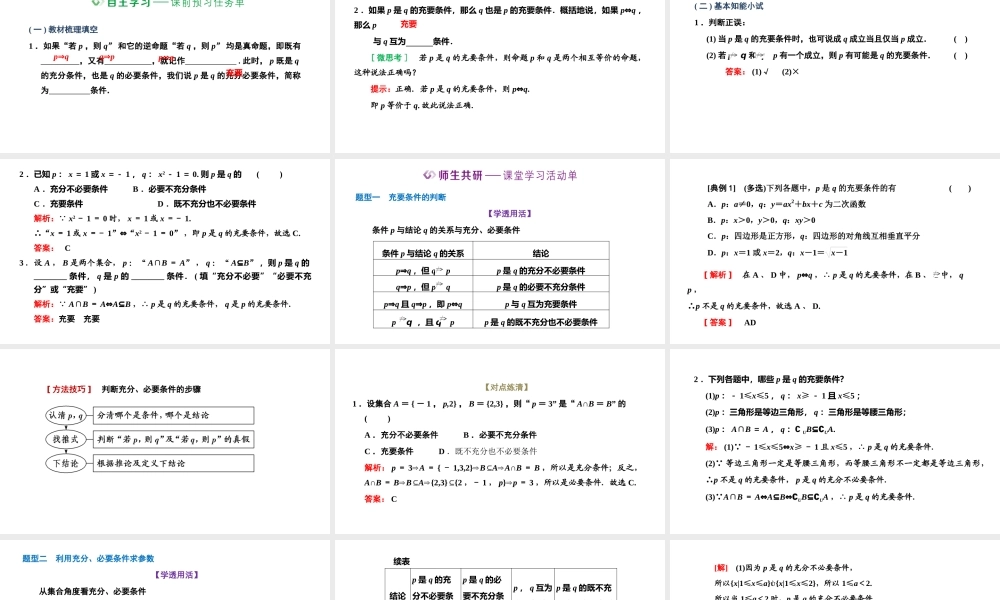Expand the 下结论 step box
The image size is (1000, 600).
pos(66,462)
